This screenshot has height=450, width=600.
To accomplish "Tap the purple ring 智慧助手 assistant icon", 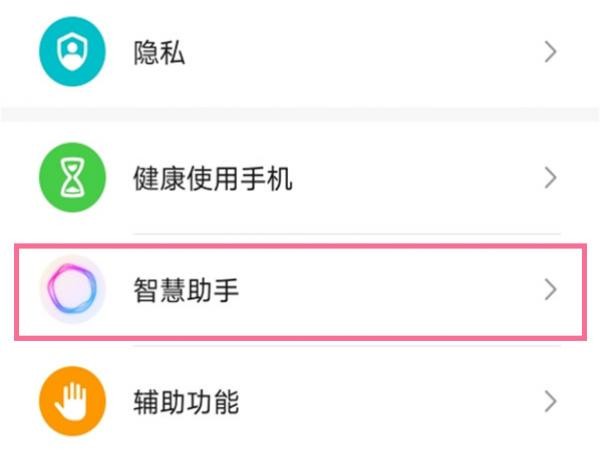I will (72, 289).
